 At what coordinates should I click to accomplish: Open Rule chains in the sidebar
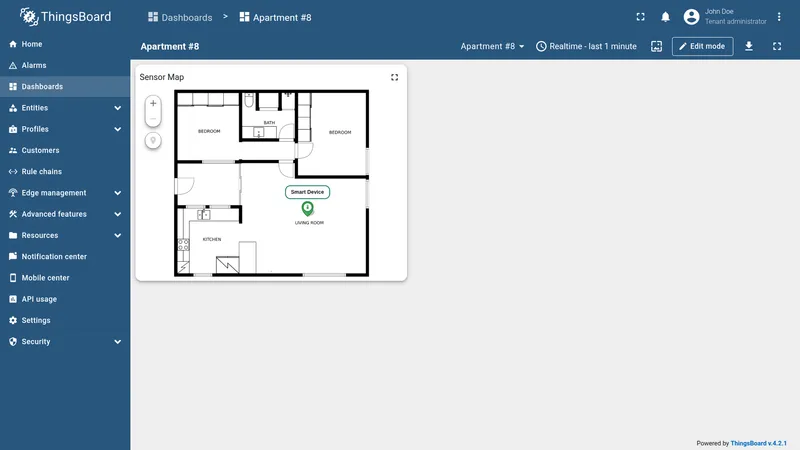[x=65, y=172]
